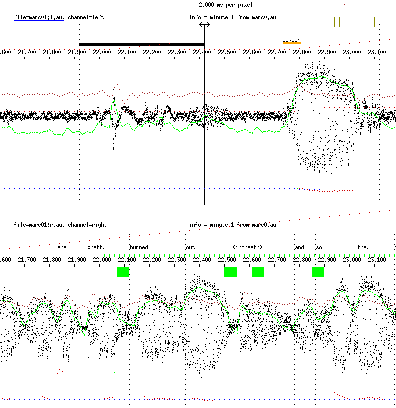The height and width of the screenshot is (408, 396).
Task: Click the 21,700 label on the lower time axis
Action: 27,259
